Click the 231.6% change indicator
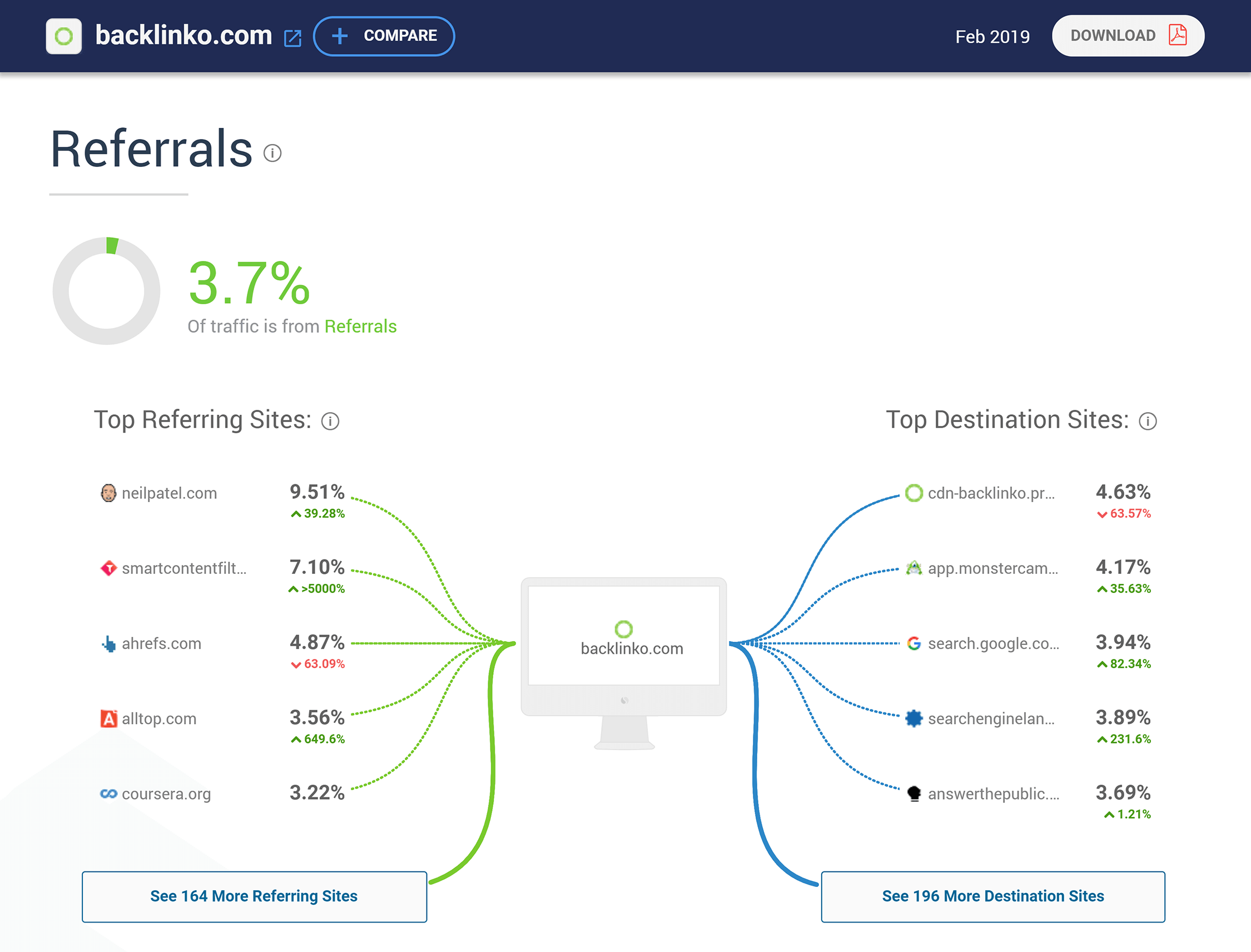The width and height of the screenshot is (1251, 952). [x=1124, y=739]
